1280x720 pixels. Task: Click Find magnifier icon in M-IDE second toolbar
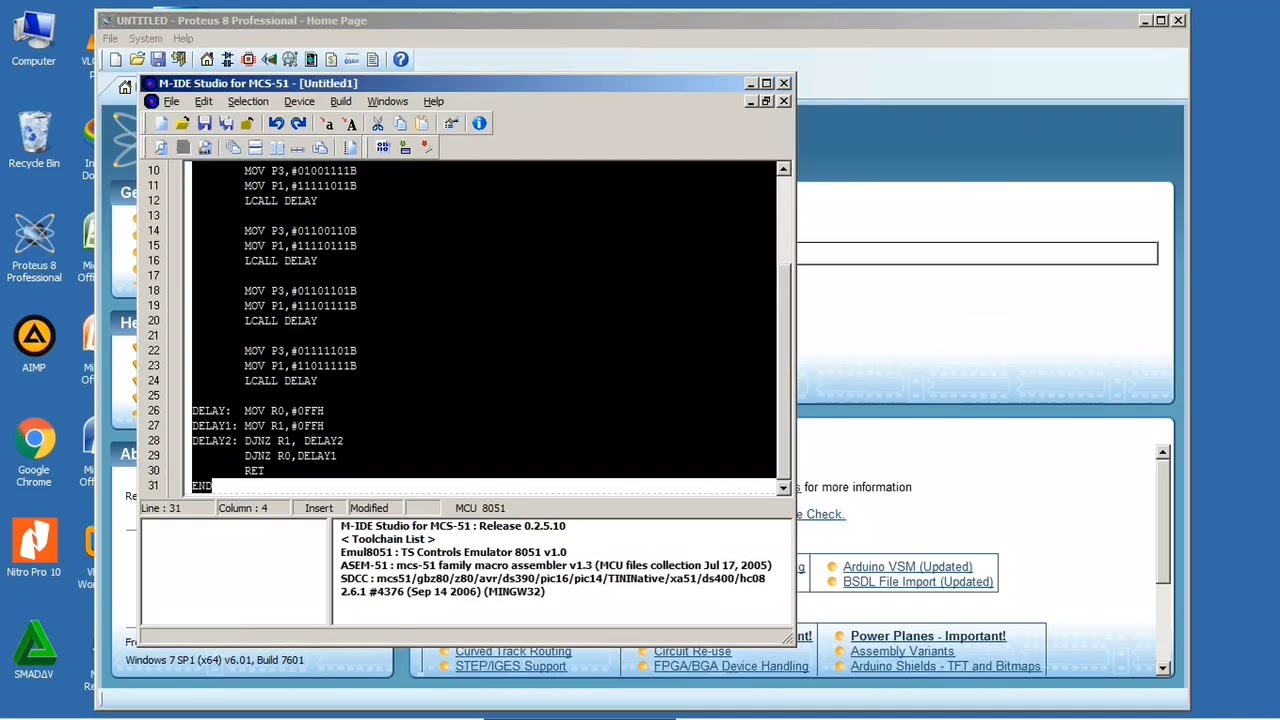point(160,147)
